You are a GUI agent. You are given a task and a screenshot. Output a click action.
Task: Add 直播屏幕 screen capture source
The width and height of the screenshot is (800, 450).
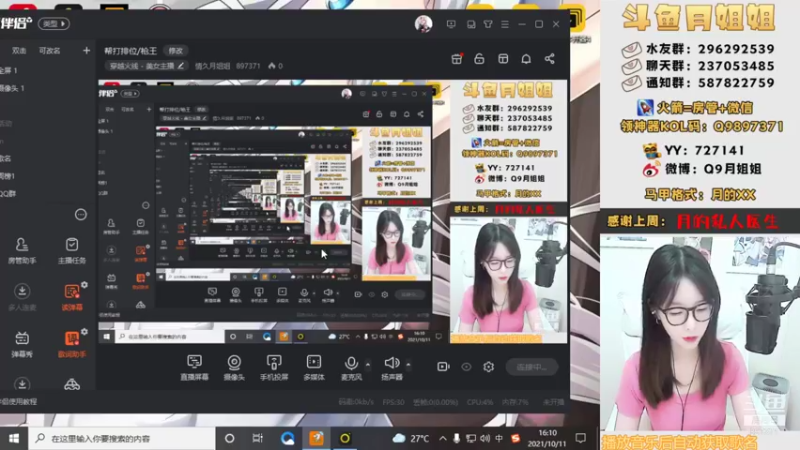(194, 367)
